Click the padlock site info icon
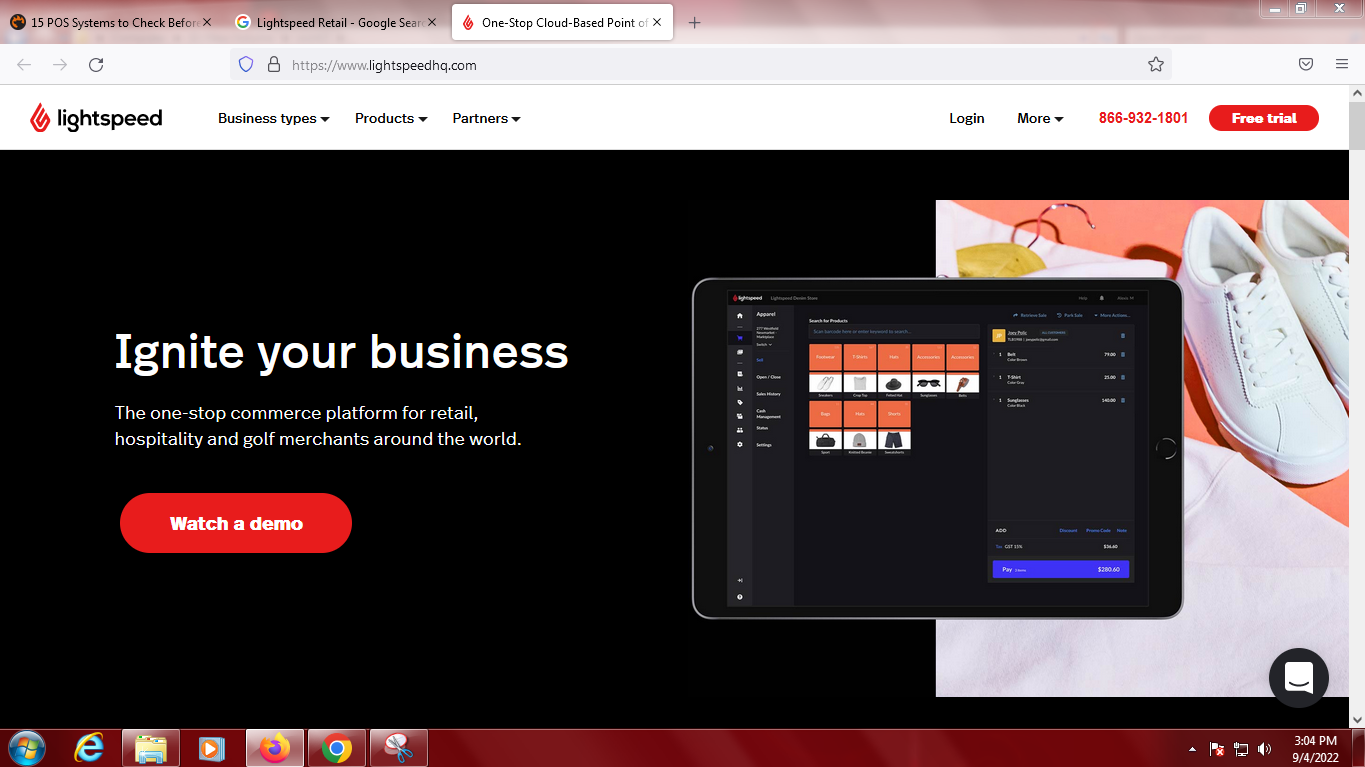Screen dimensions: 1365x767 point(273,64)
